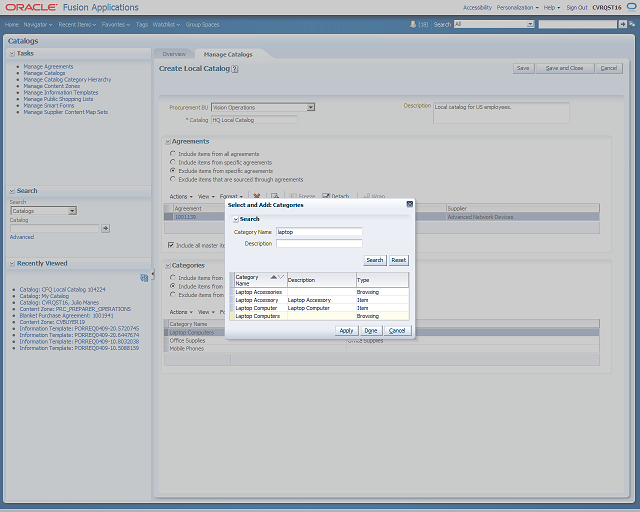The height and width of the screenshot is (512, 640).
Task: Click the dialog Description input field
Action: pos(319,243)
